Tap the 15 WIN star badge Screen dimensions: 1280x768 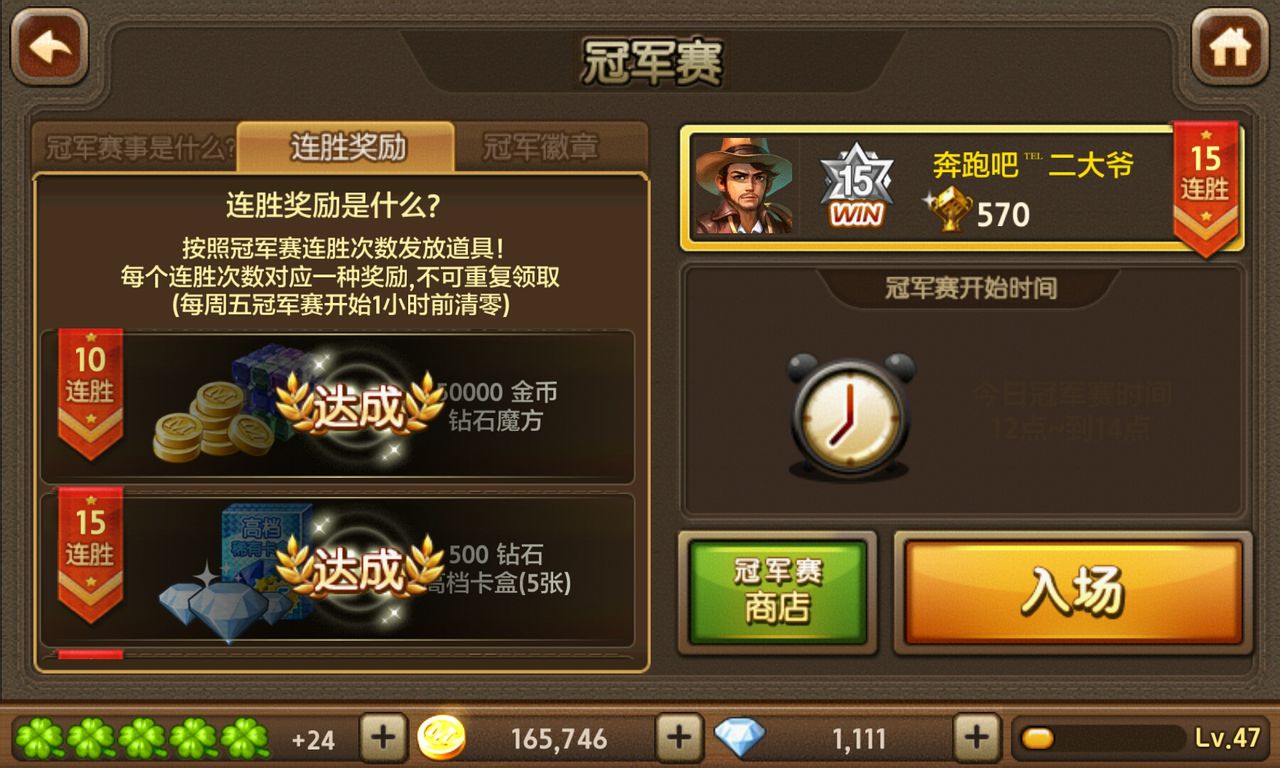pyautogui.click(x=857, y=185)
